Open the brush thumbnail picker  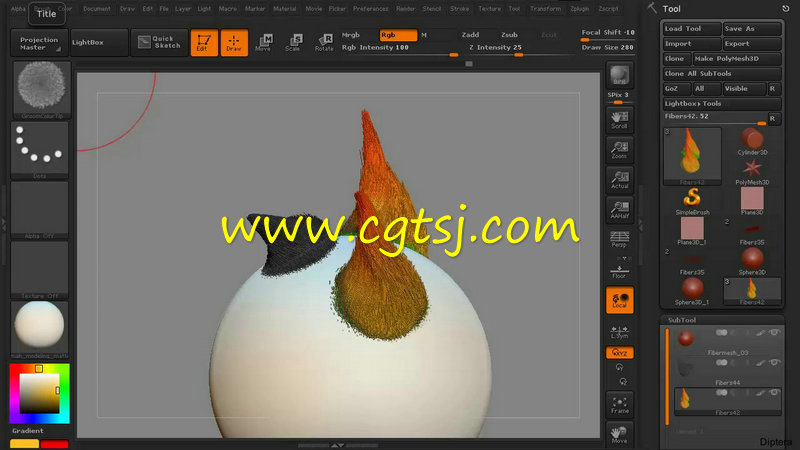41,90
